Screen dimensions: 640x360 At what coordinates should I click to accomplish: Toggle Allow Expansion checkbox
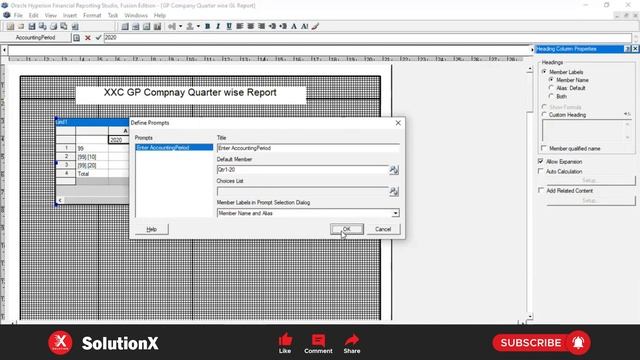[x=541, y=161]
